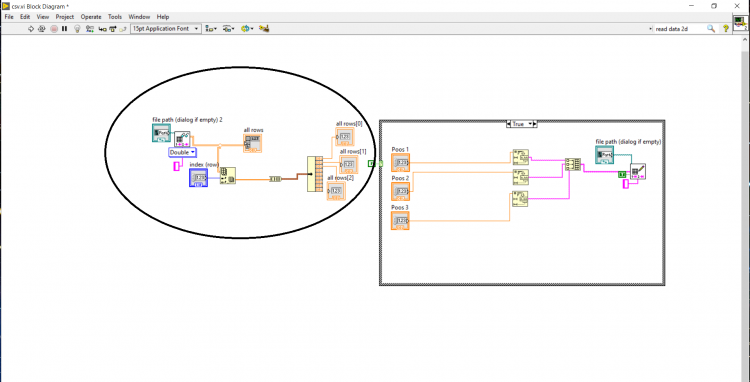This screenshot has width=750, height=382.
Task: Select the Read Delimited Spreadsheet VI node
Action: pyautogui.click(x=182, y=139)
